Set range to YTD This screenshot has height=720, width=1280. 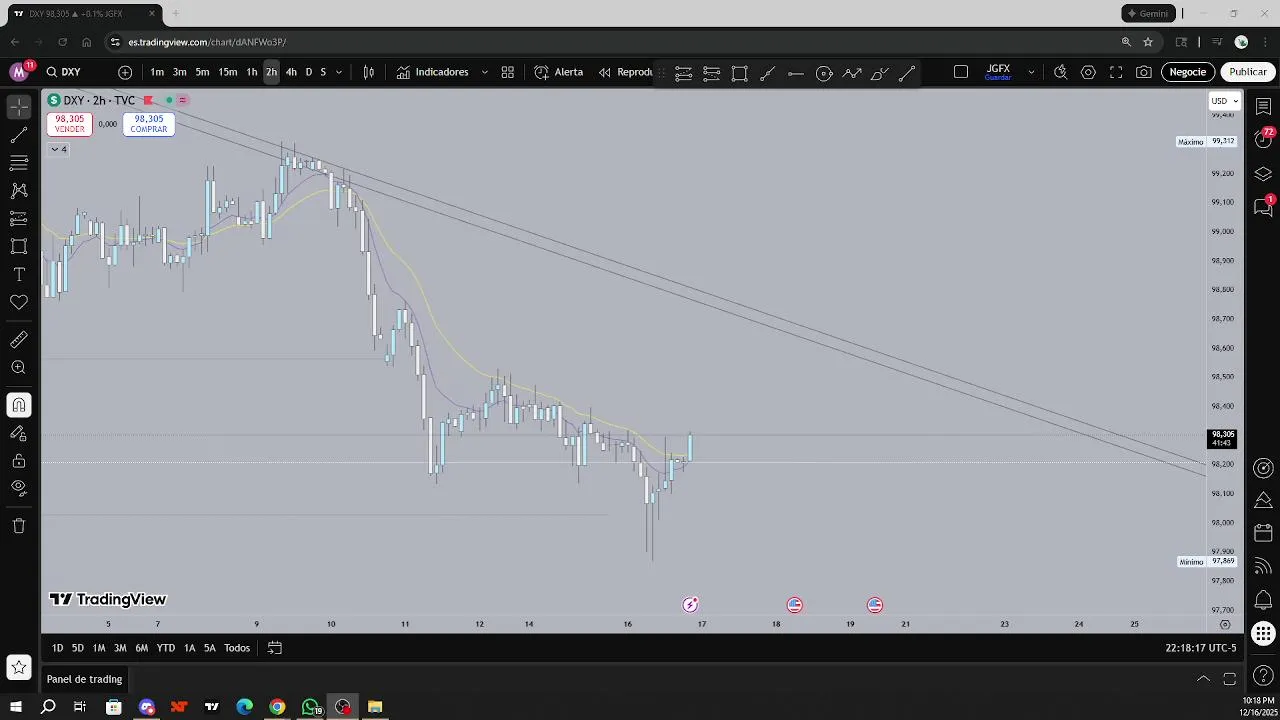(165, 648)
